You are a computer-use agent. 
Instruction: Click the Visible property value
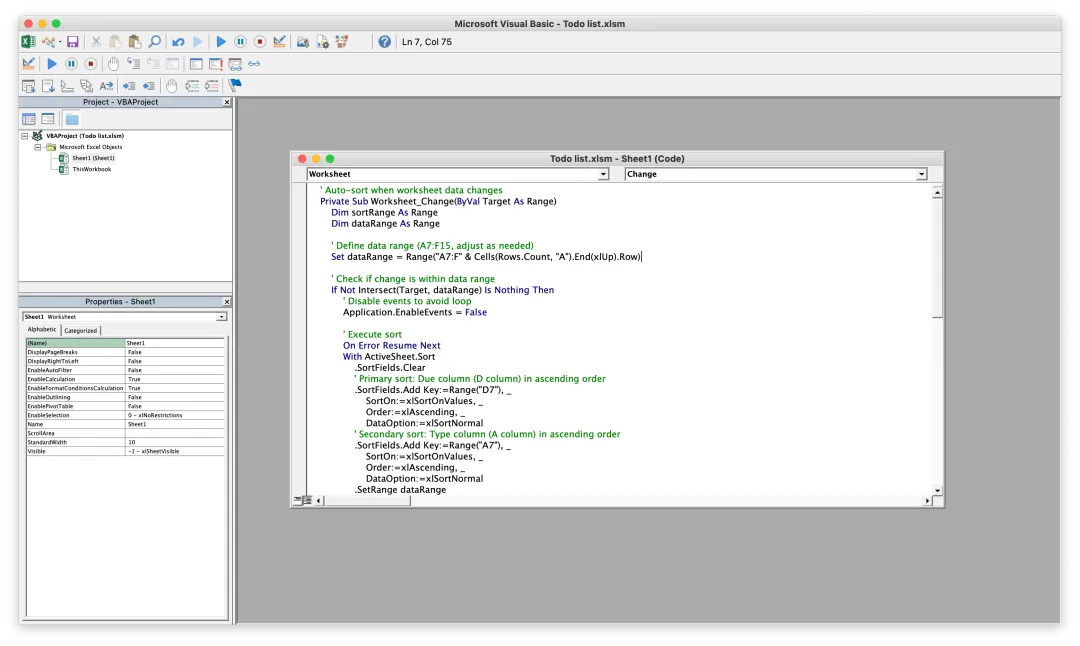175,451
